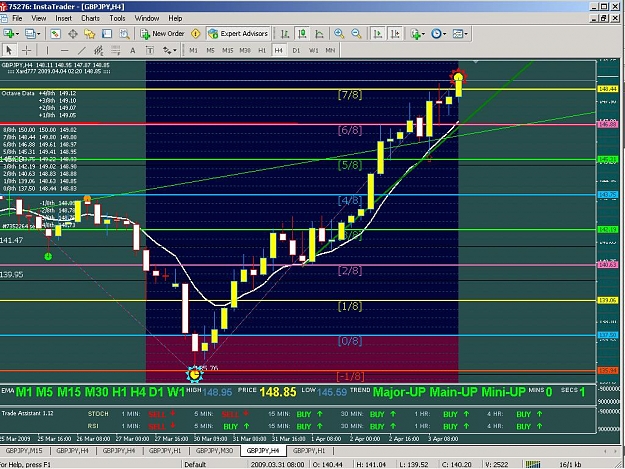Open the Tools menu

(117, 18)
